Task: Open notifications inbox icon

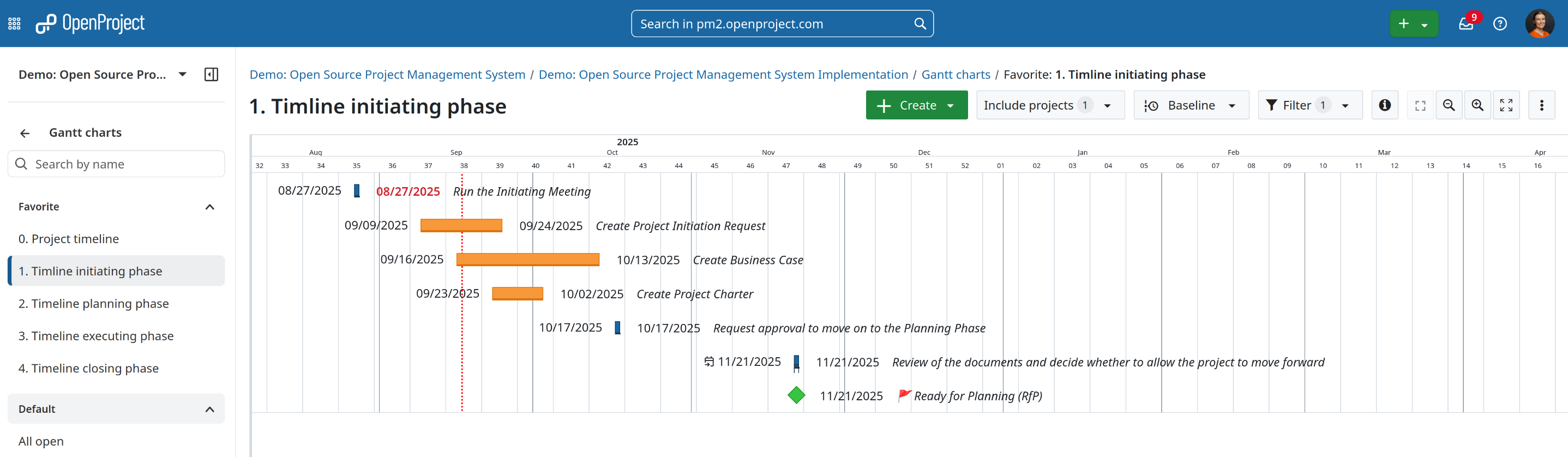Action: pos(1465,24)
